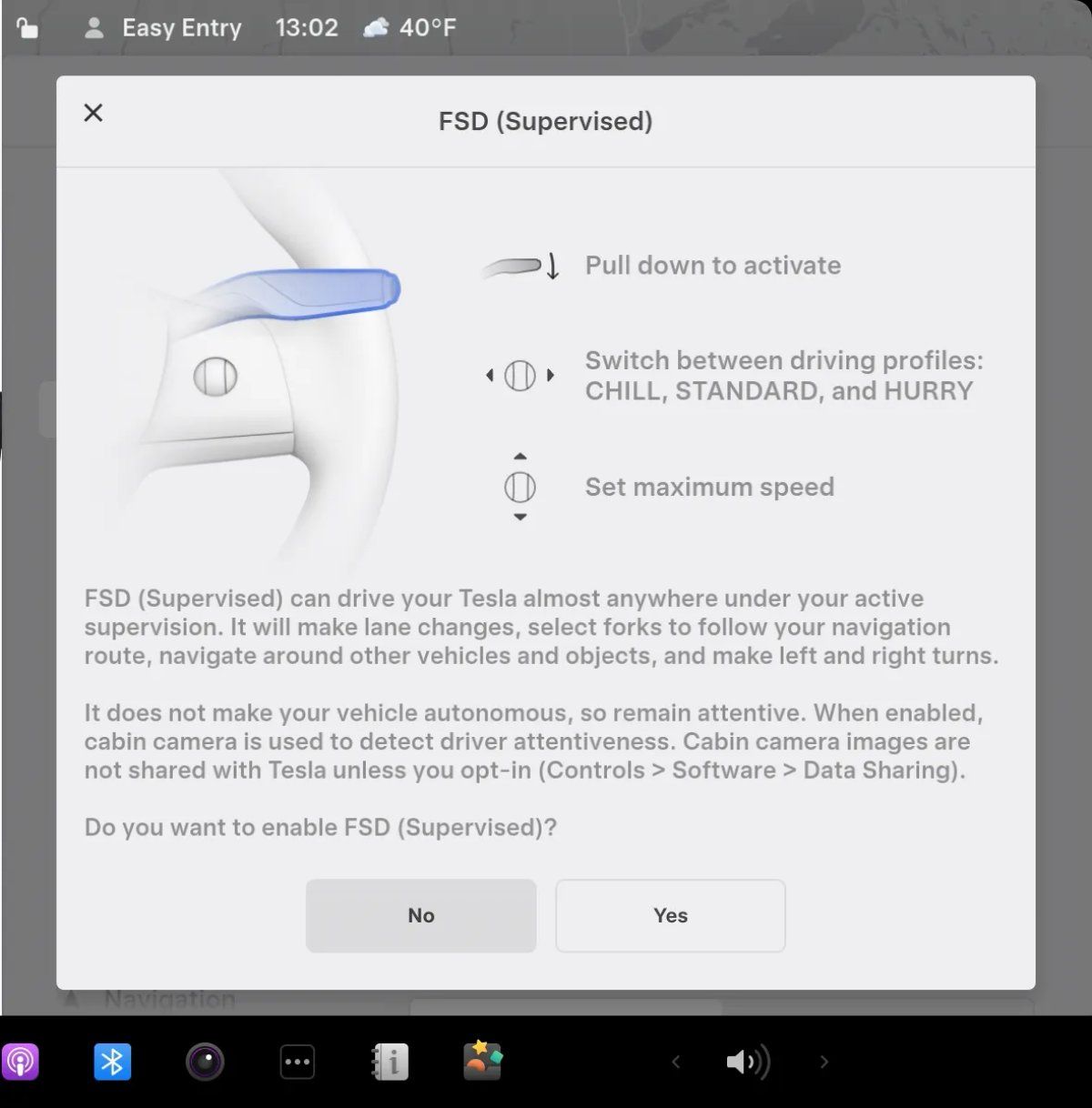The height and width of the screenshot is (1108, 1092).
Task: Raise volume with the right chevron
Action: 824,1062
